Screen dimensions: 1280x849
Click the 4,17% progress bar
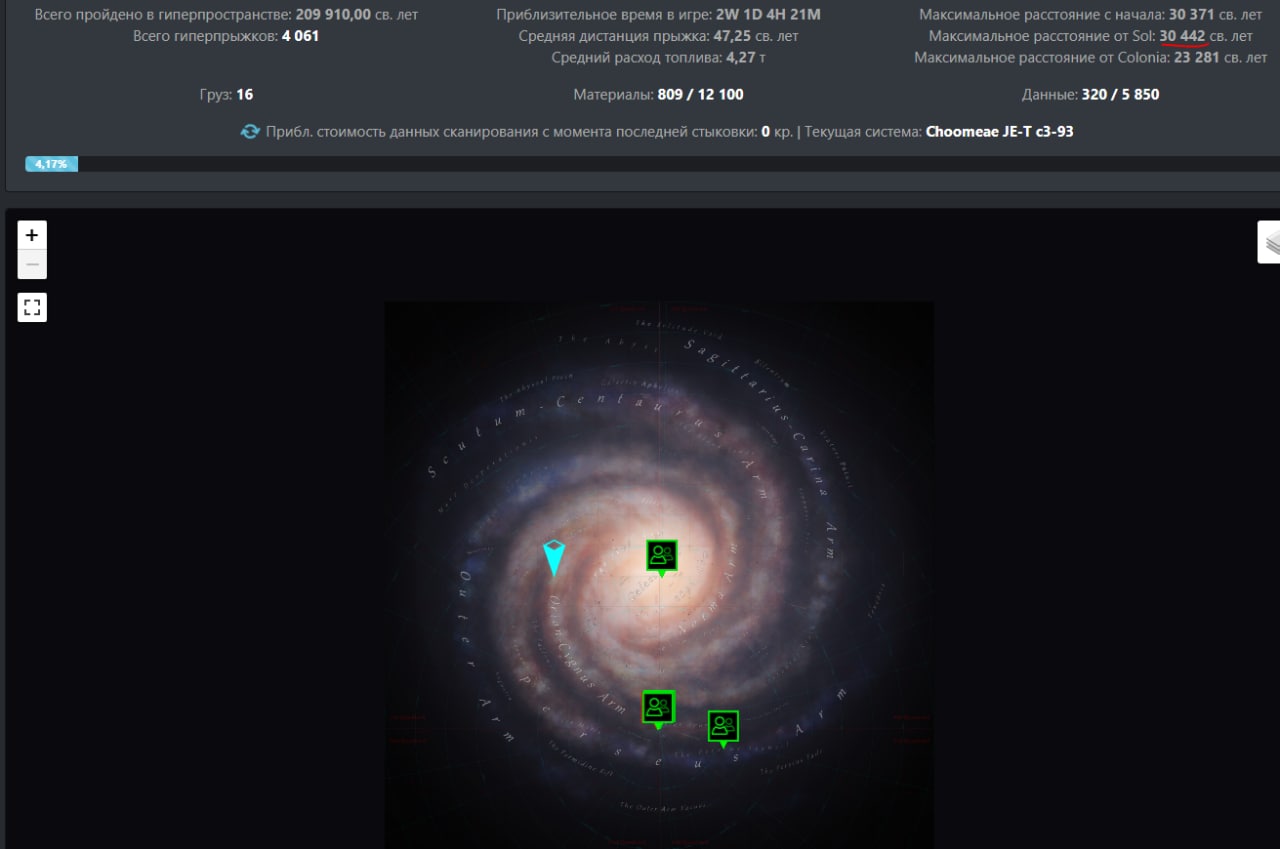tap(51, 164)
